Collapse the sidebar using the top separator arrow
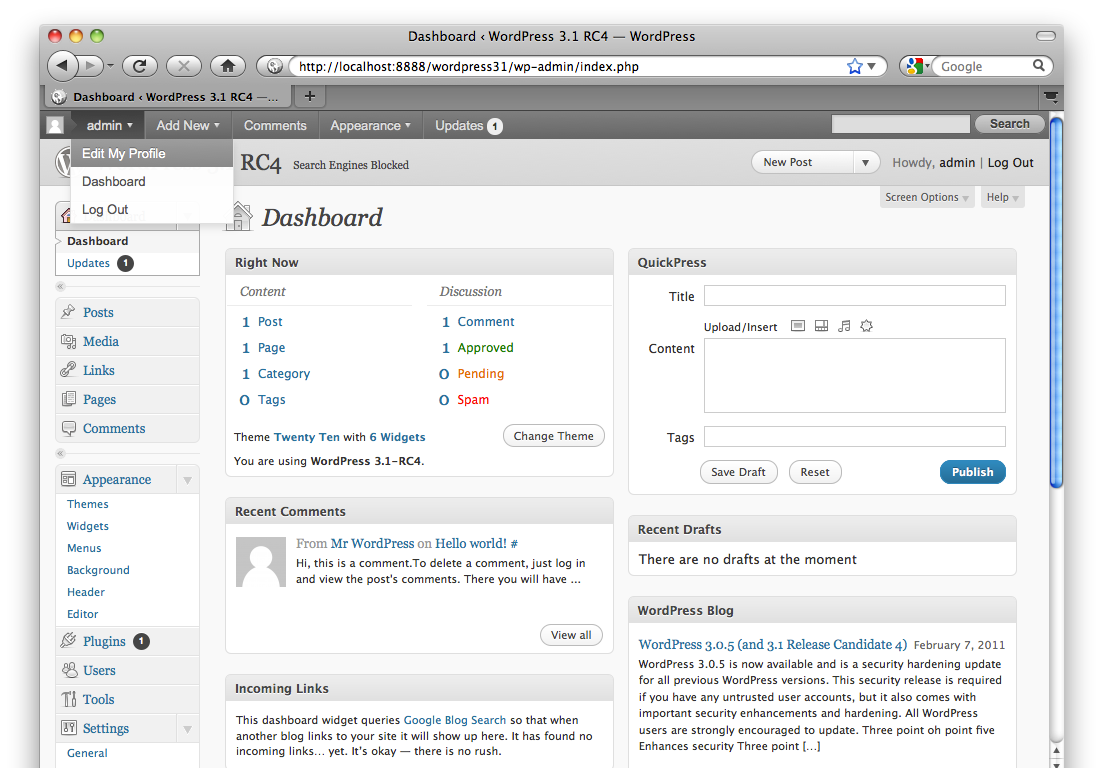Image resolution: width=1104 pixels, height=768 pixels. click(61, 287)
